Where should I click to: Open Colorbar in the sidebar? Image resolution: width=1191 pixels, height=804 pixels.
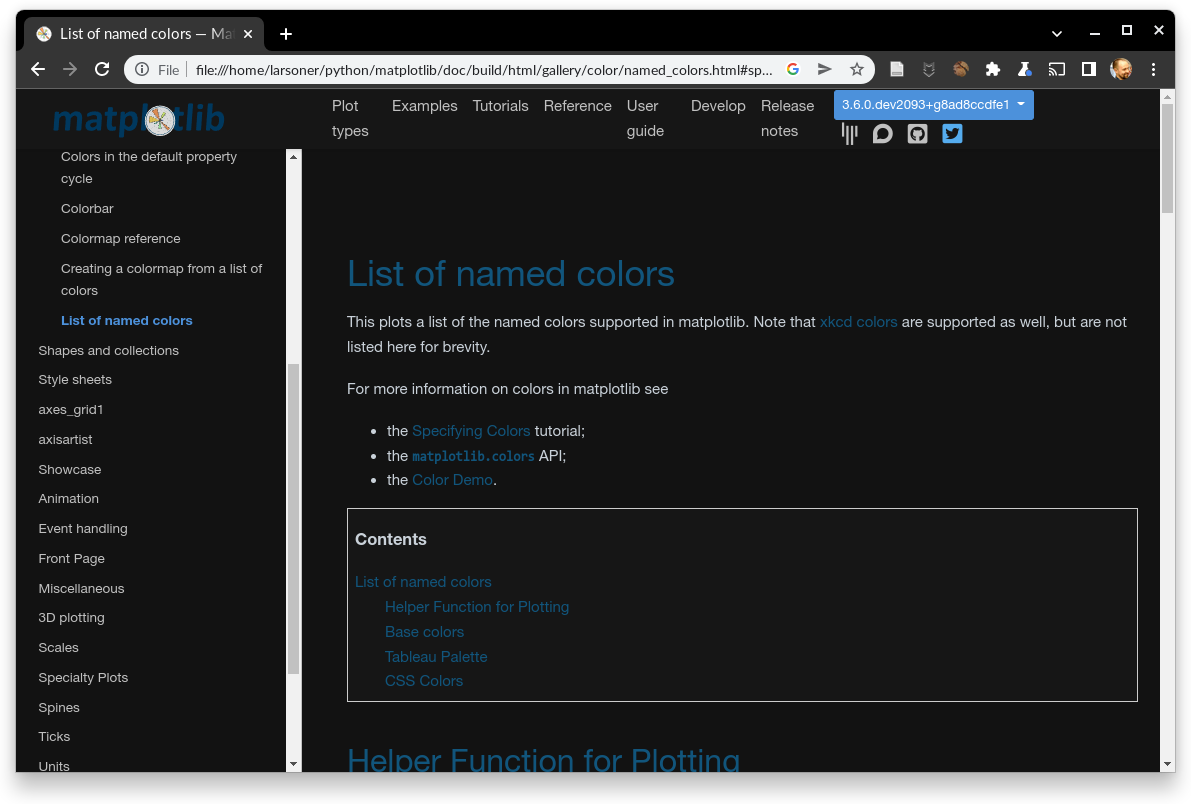click(87, 208)
